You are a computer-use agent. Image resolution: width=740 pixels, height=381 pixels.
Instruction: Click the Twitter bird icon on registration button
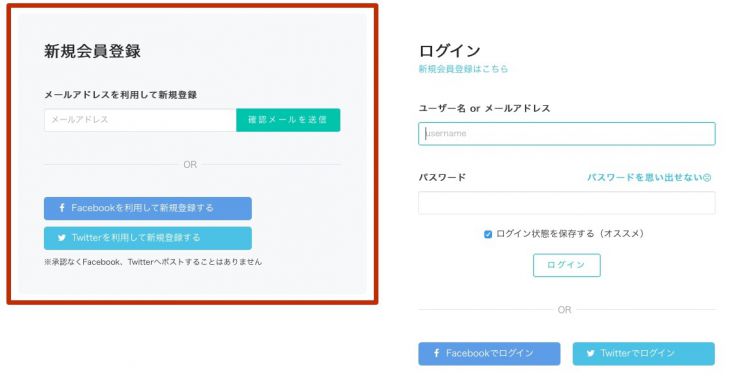click(62, 238)
